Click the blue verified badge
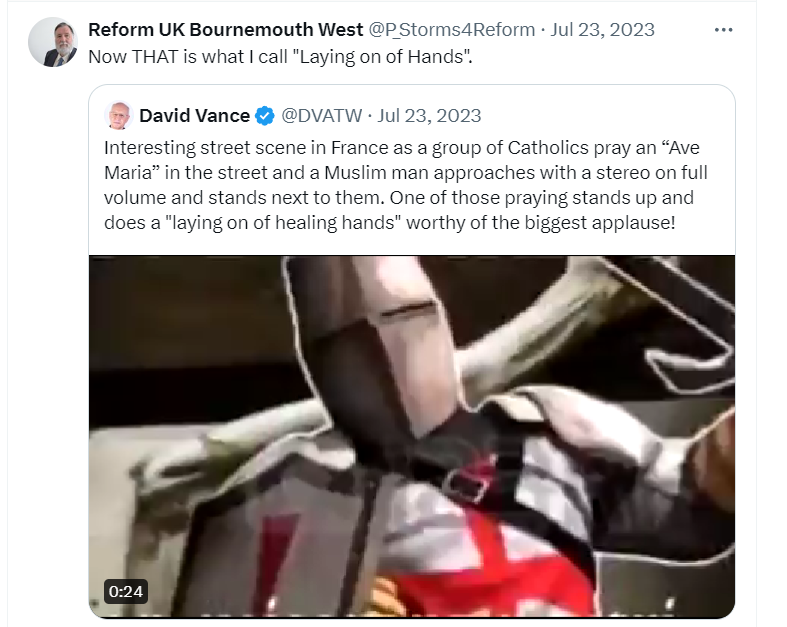This screenshot has width=787, height=627. click(x=265, y=116)
